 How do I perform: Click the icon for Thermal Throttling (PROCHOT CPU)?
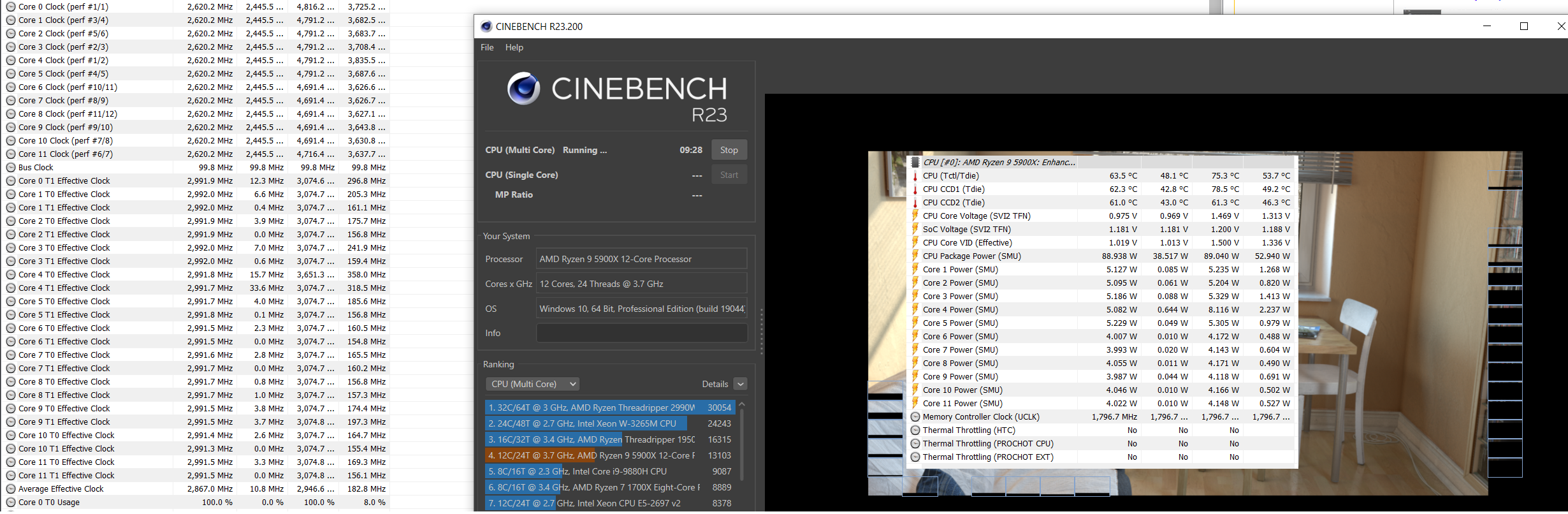[915, 443]
